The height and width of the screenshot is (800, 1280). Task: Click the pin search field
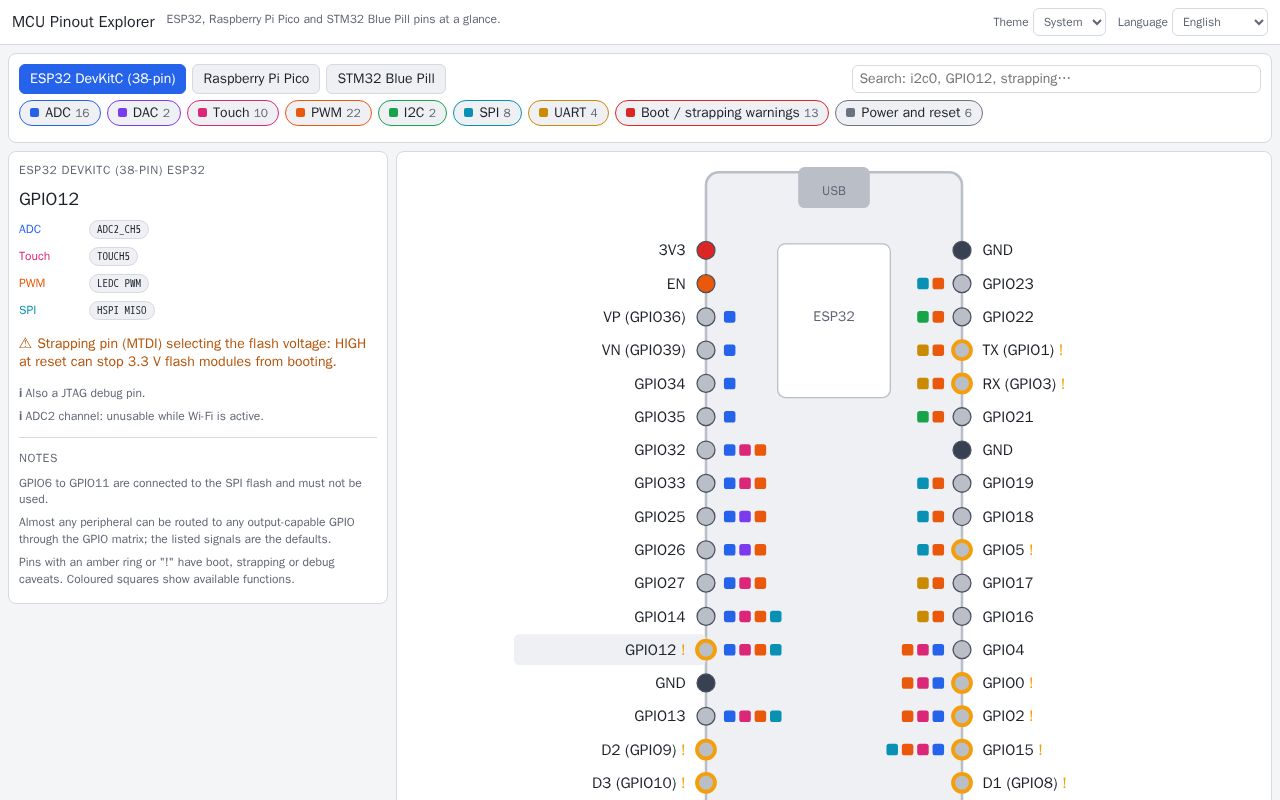(1056, 79)
